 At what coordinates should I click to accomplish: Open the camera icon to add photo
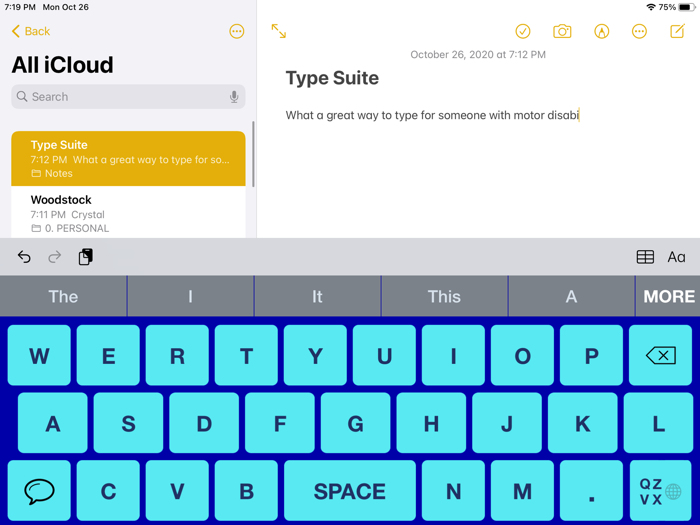pos(562,31)
